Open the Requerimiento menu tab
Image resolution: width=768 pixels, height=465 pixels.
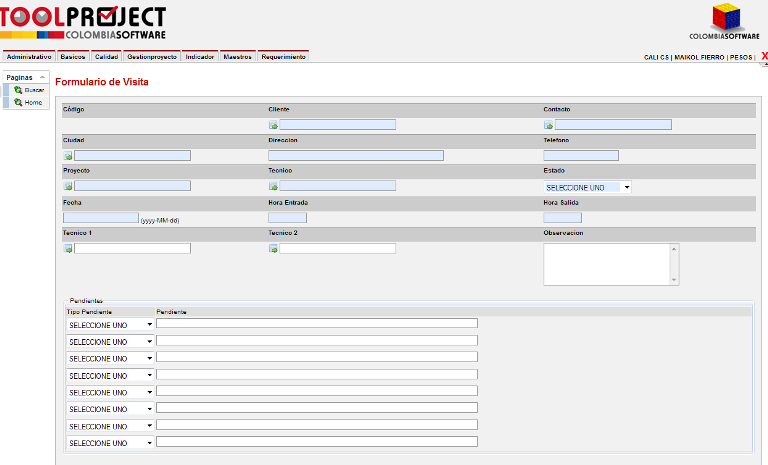283,57
